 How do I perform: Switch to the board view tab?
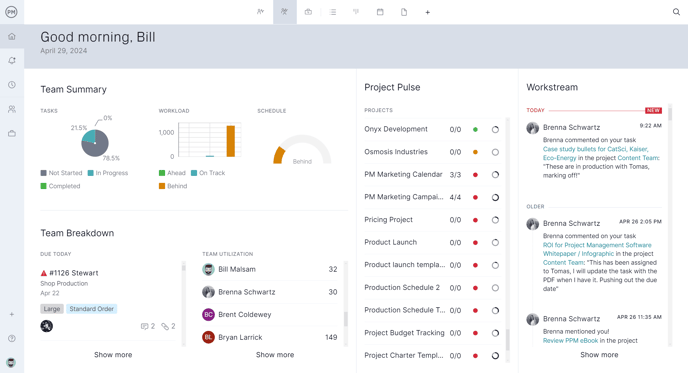(x=356, y=12)
